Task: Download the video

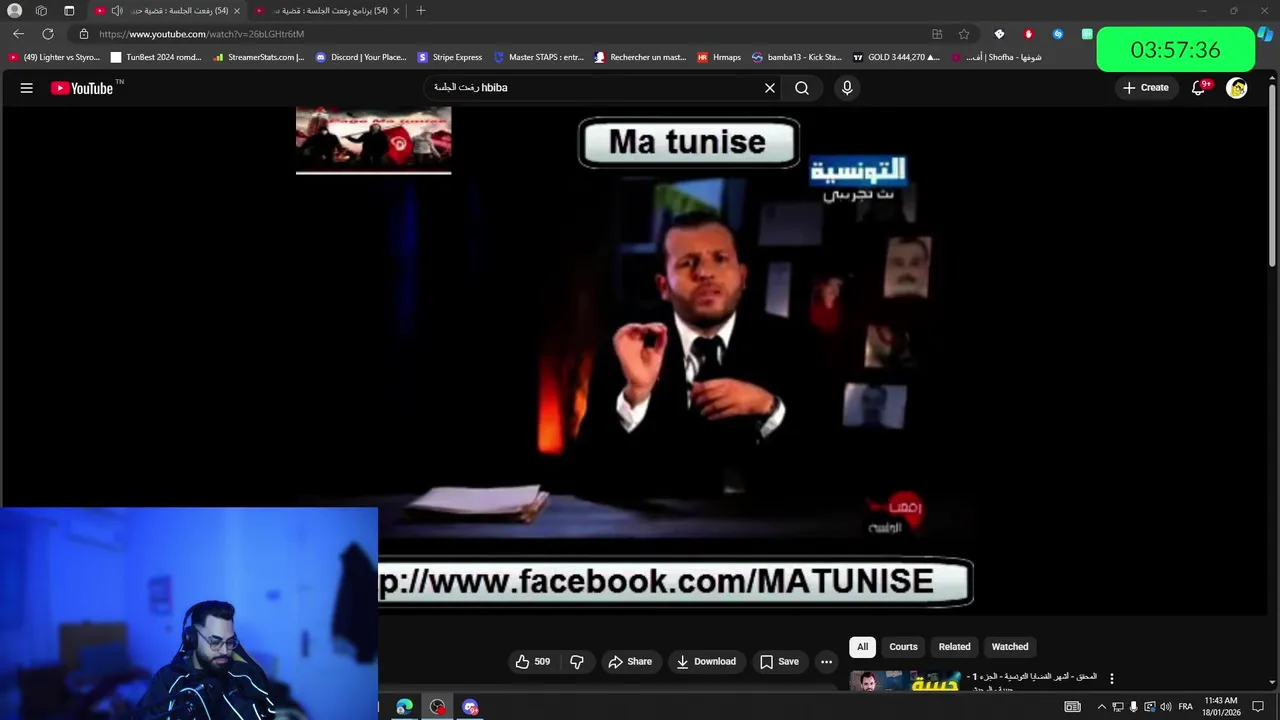Action: click(x=706, y=662)
